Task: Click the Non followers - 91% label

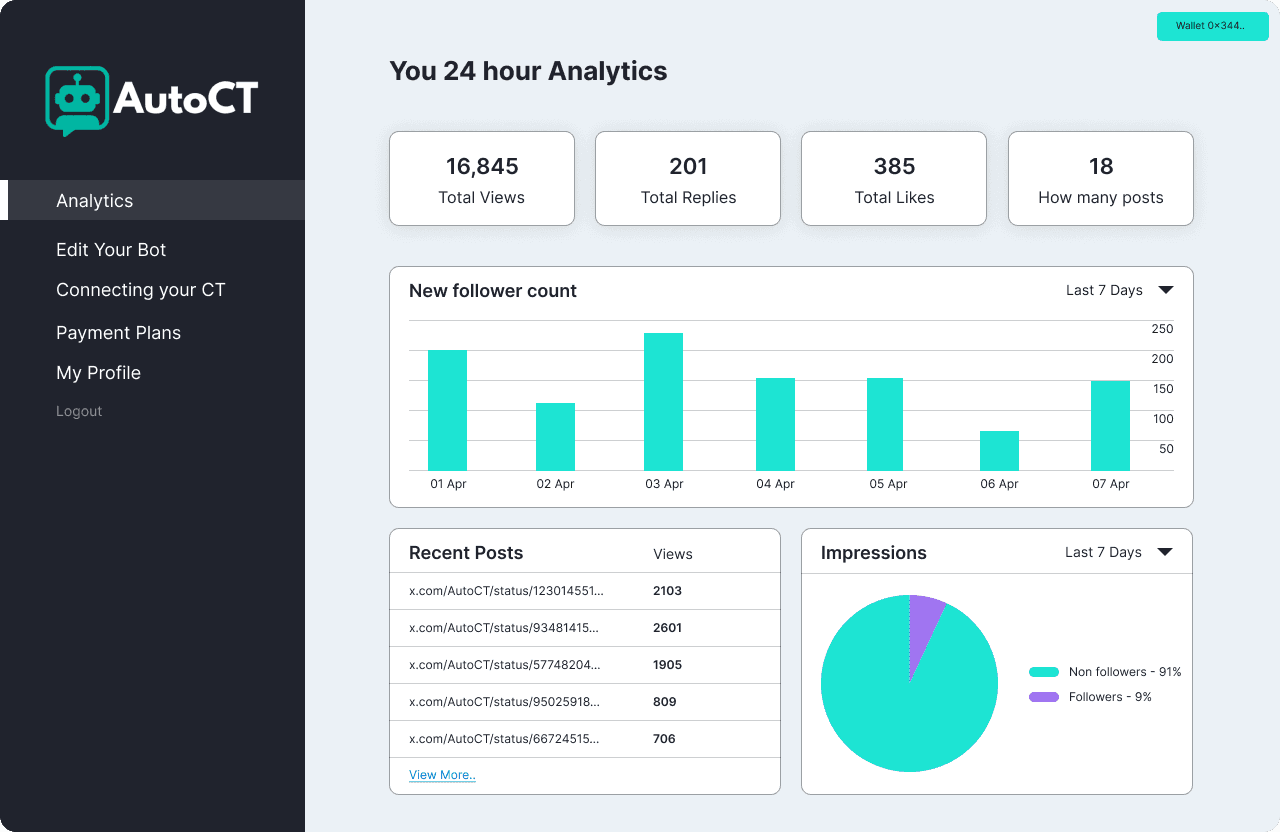Action: pyautogui.click(x=1125, y=672)
